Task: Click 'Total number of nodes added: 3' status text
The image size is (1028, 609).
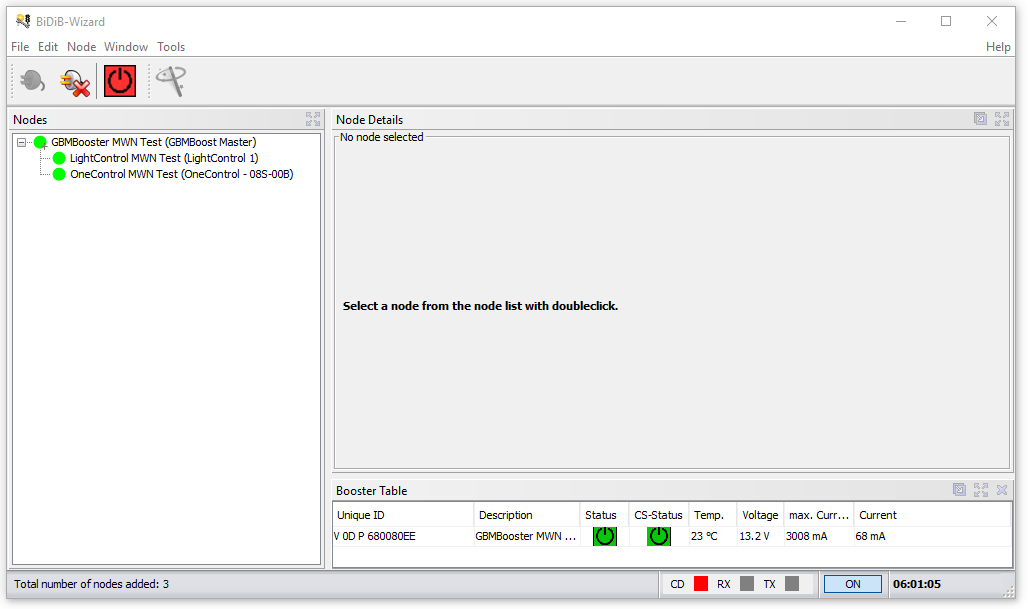Action: 91,584
